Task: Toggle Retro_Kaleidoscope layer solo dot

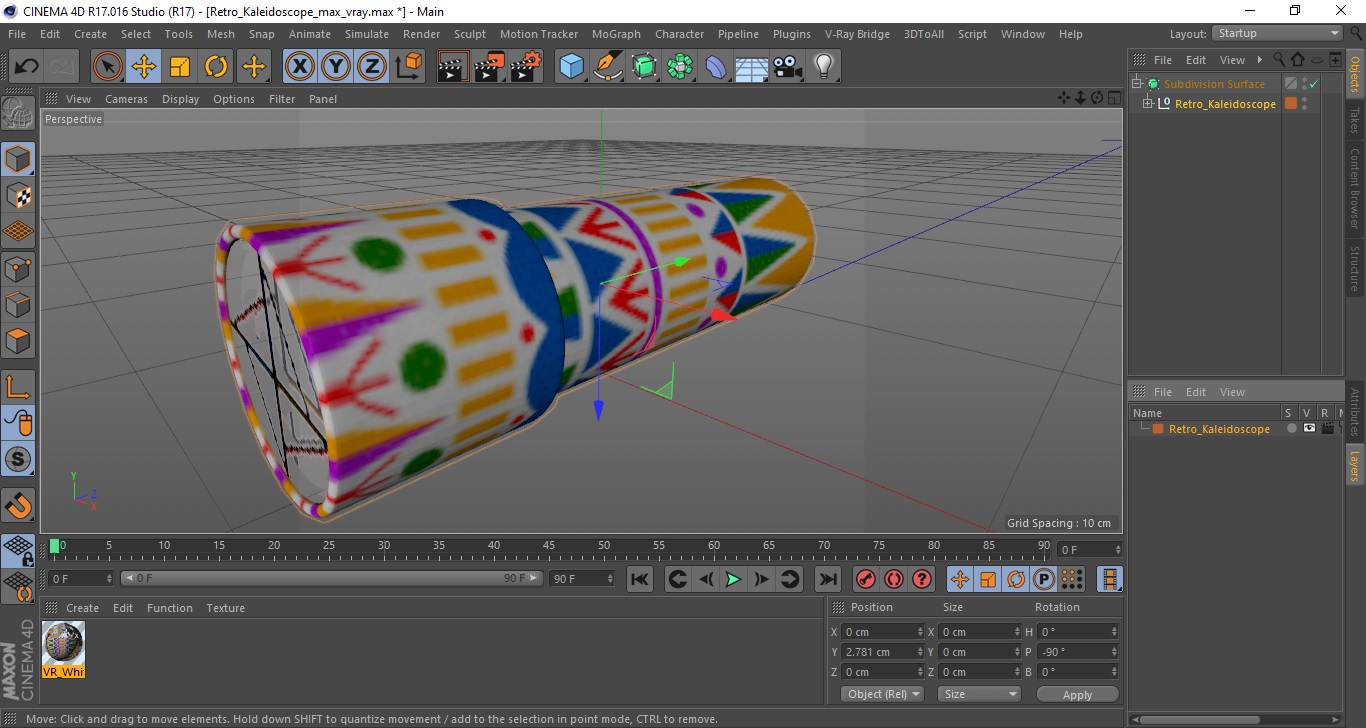Action: click(x=1291, y=429)
